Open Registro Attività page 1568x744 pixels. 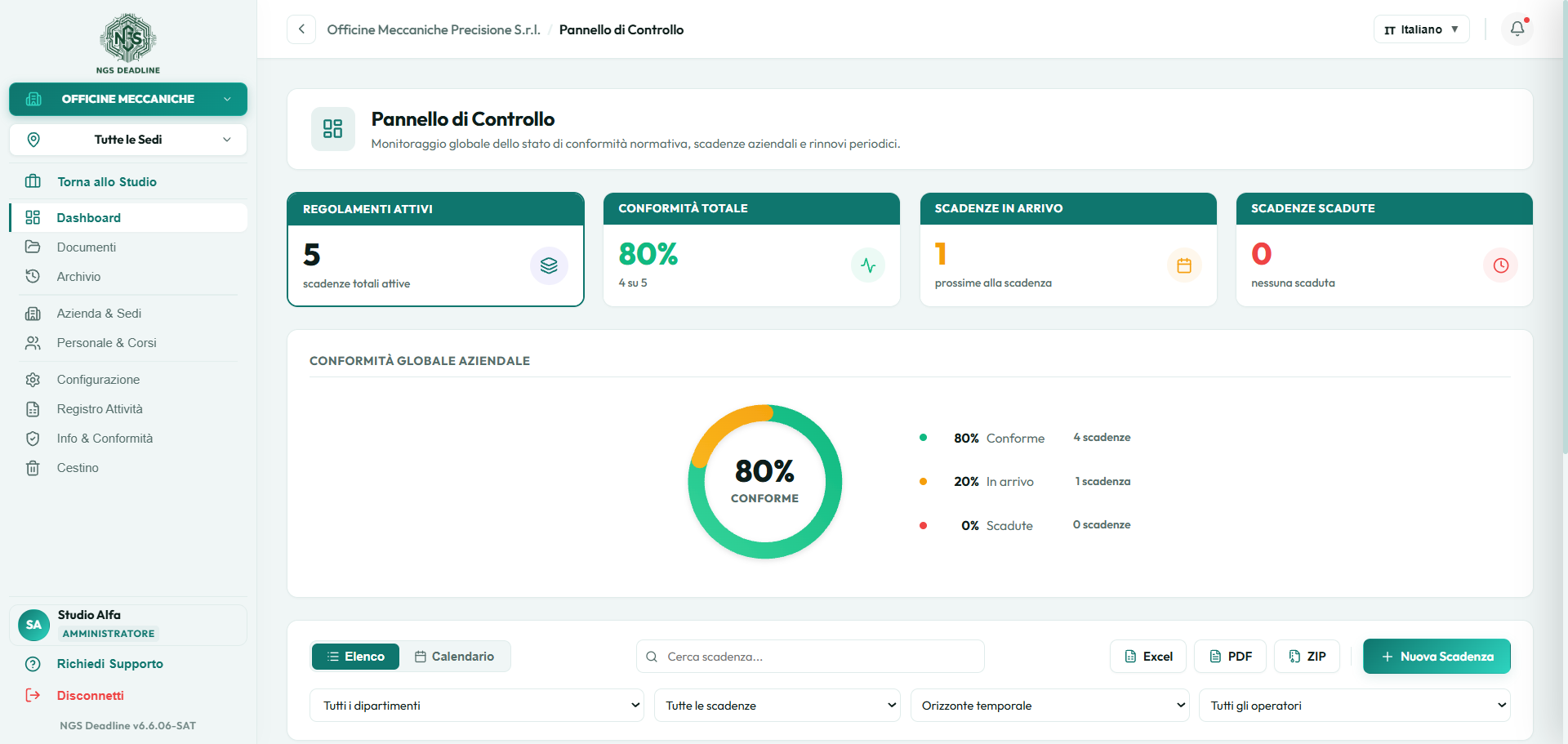tap(128, 409)
